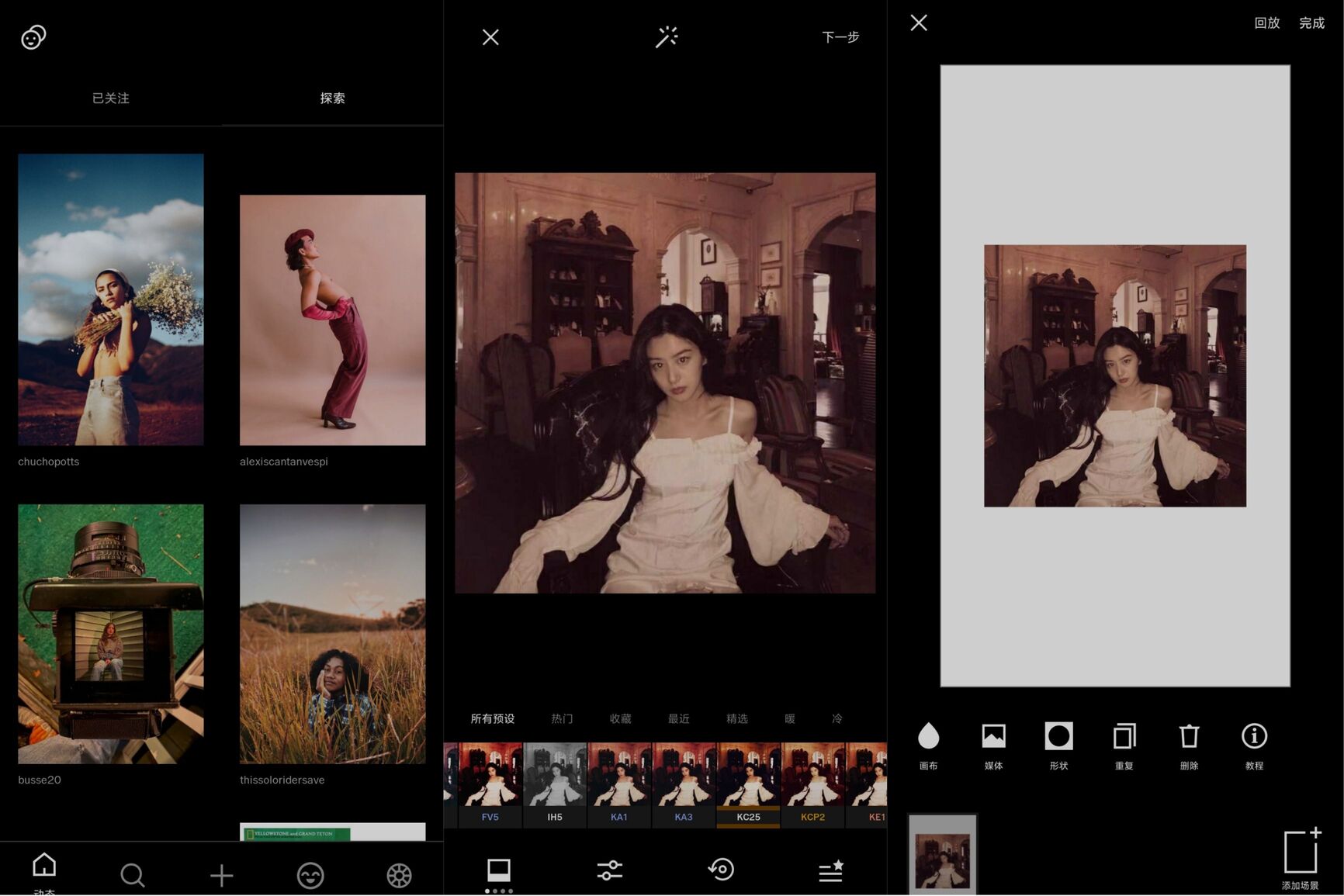Switch to the 已关注 tab
The image size is (1344, 896).
tap(111, 99)
